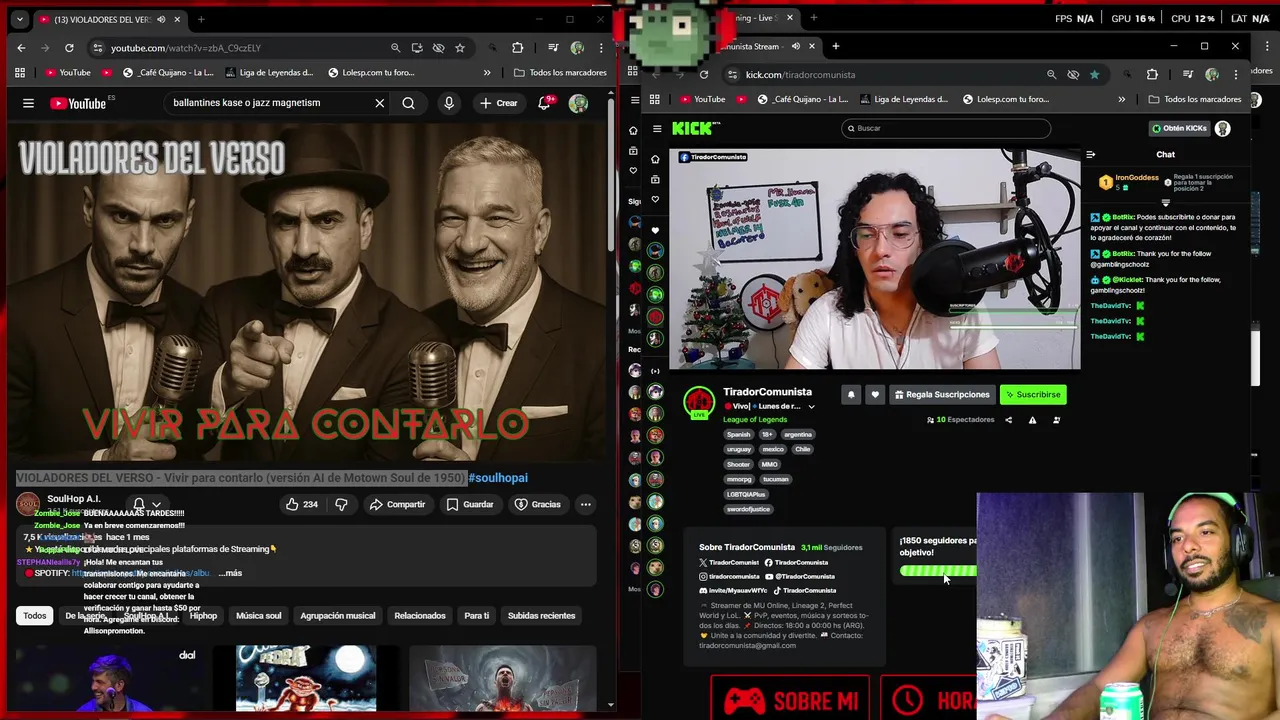Open the YouTube account avatar menu
The width and height of the screenshot is (1280, 720).
click(x=578, y=103)
